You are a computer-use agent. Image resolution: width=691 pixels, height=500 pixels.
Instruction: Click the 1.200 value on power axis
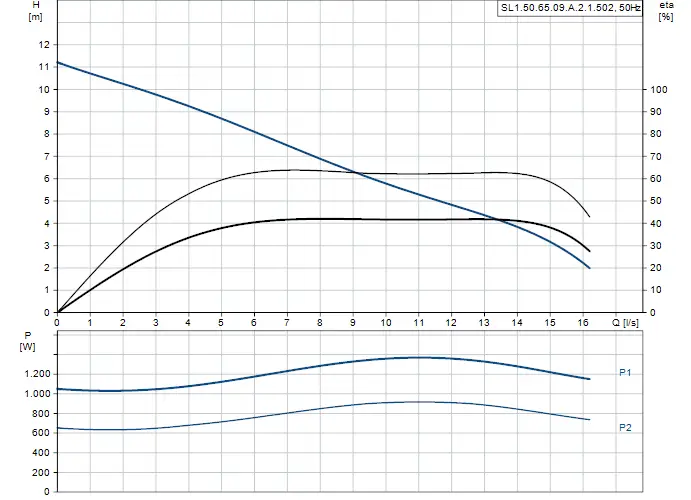click(37, 374)
